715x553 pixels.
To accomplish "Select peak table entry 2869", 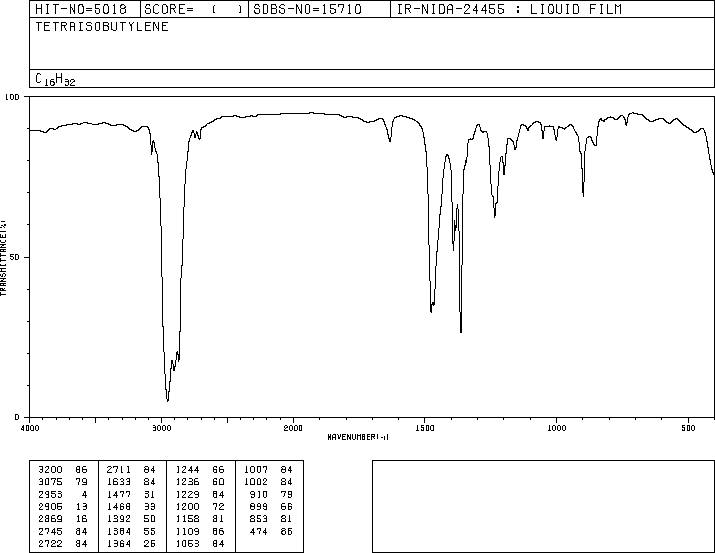I will click(x=50, y=519).
